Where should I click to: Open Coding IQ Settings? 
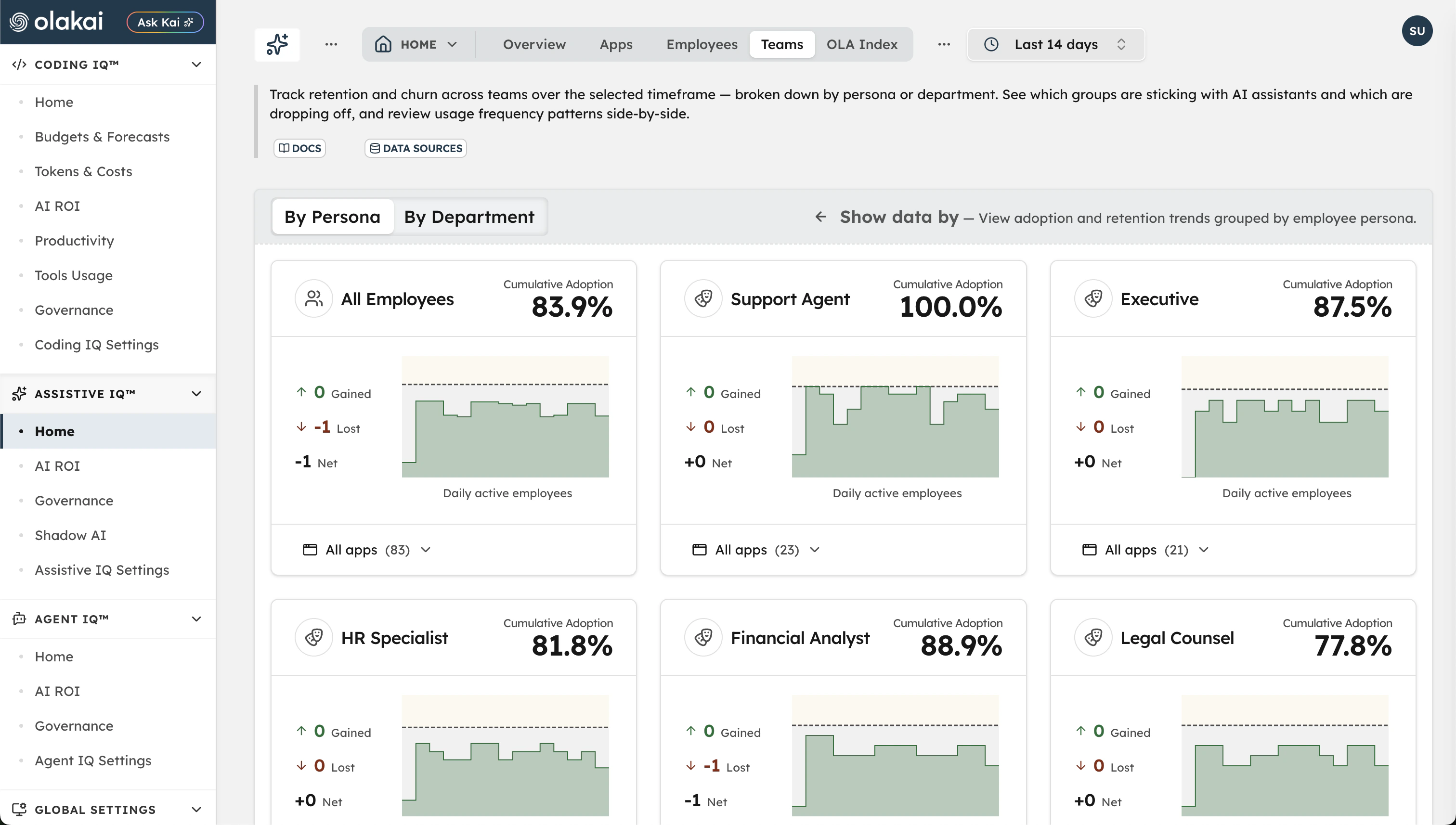96,345
